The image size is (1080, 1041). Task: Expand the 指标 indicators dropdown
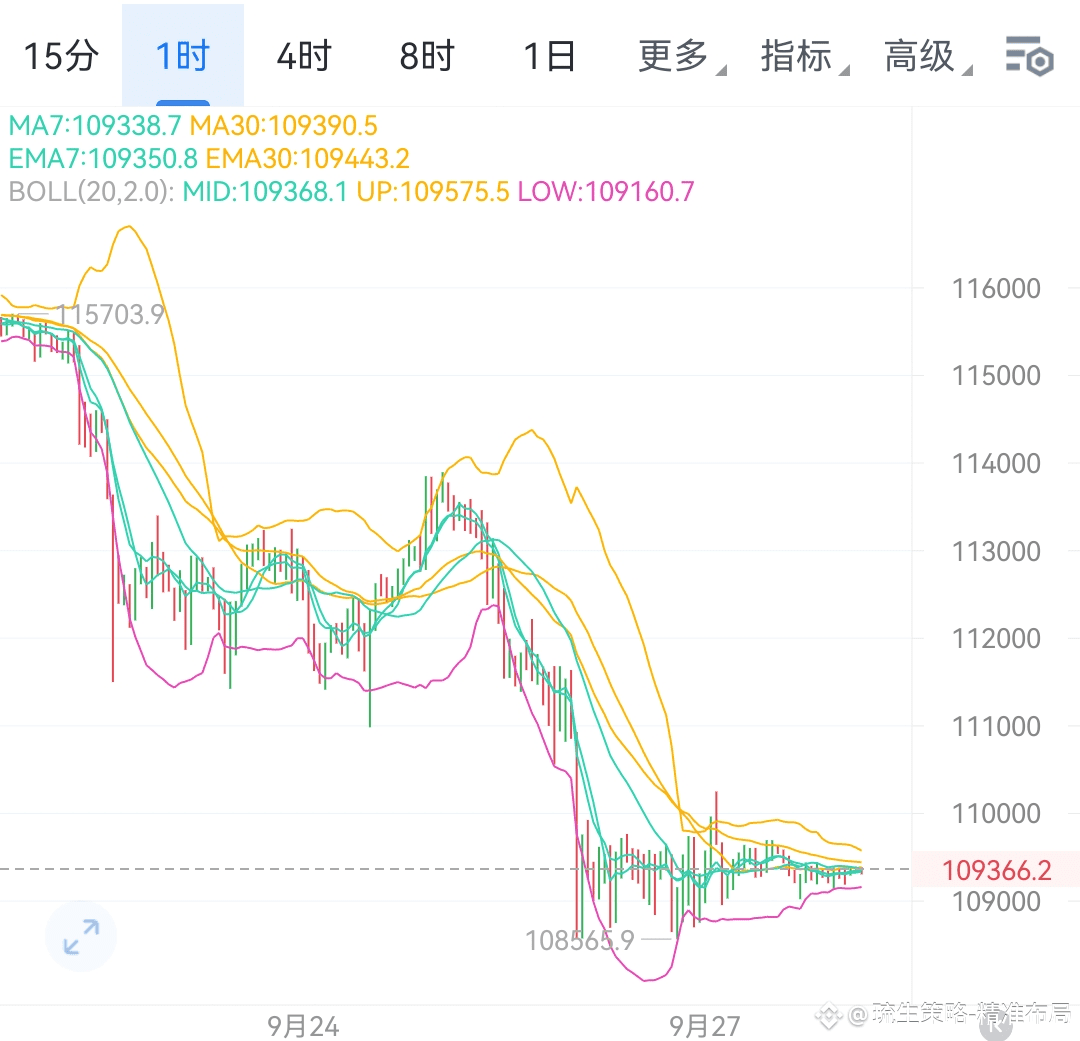(804, 56)
